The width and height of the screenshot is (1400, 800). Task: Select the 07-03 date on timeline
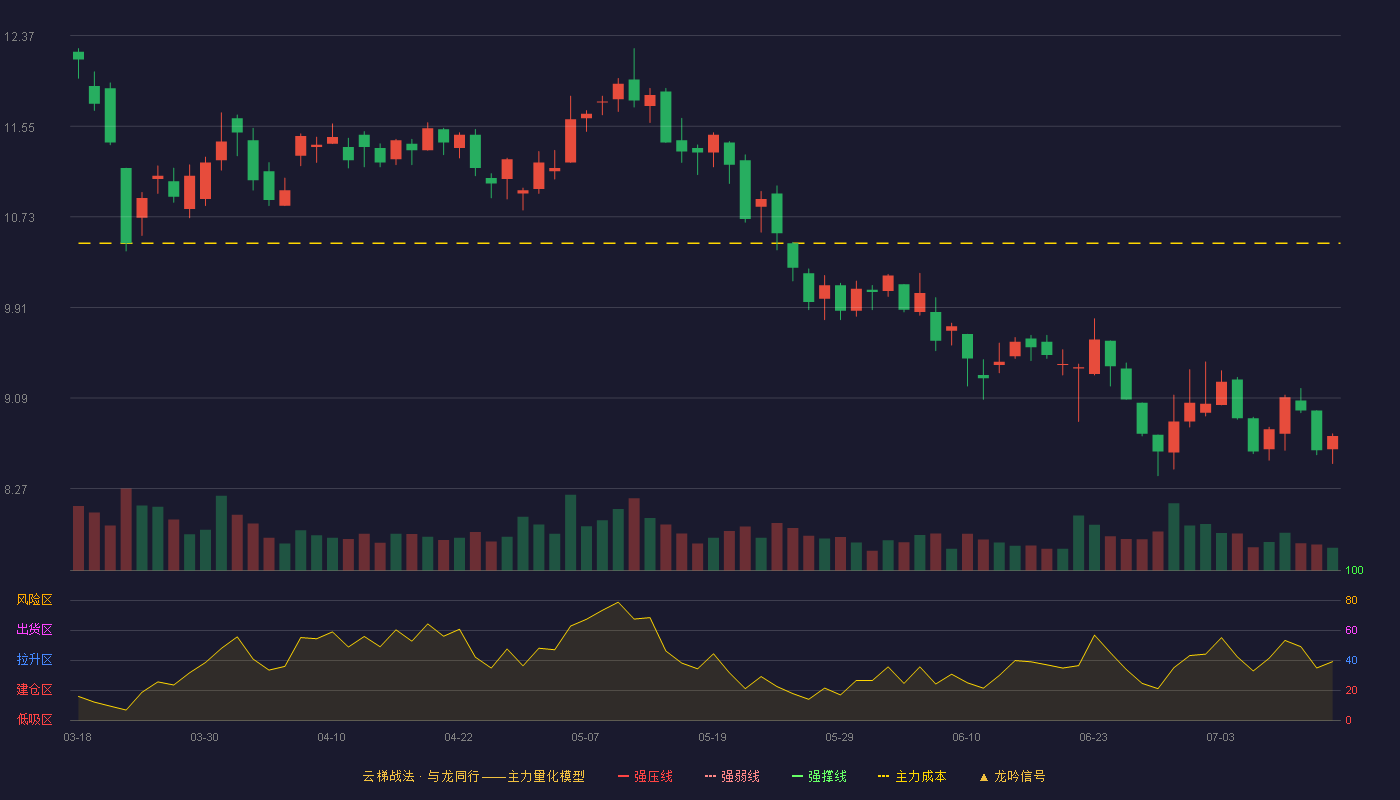pyautogui.click(x=1220, y=737)
